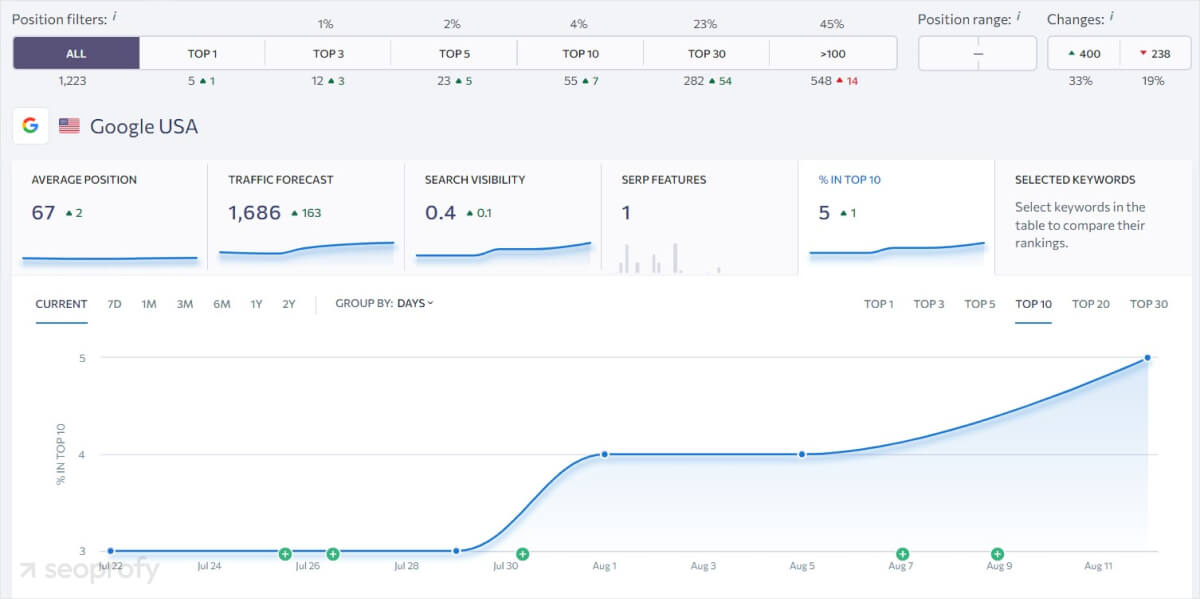Toggle the TOP 1 chart series
Viewport: 1200px width, 599px height.
879,304
